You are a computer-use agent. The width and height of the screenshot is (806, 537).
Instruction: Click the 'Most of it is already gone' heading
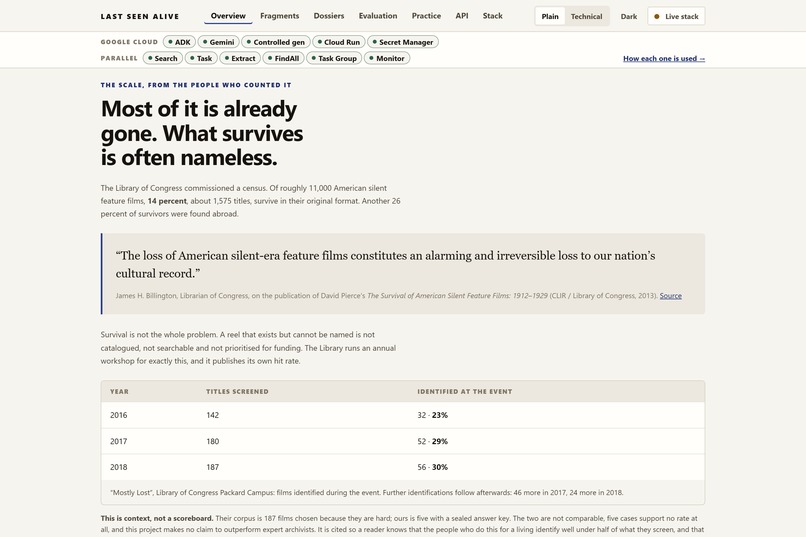point(202,134)
